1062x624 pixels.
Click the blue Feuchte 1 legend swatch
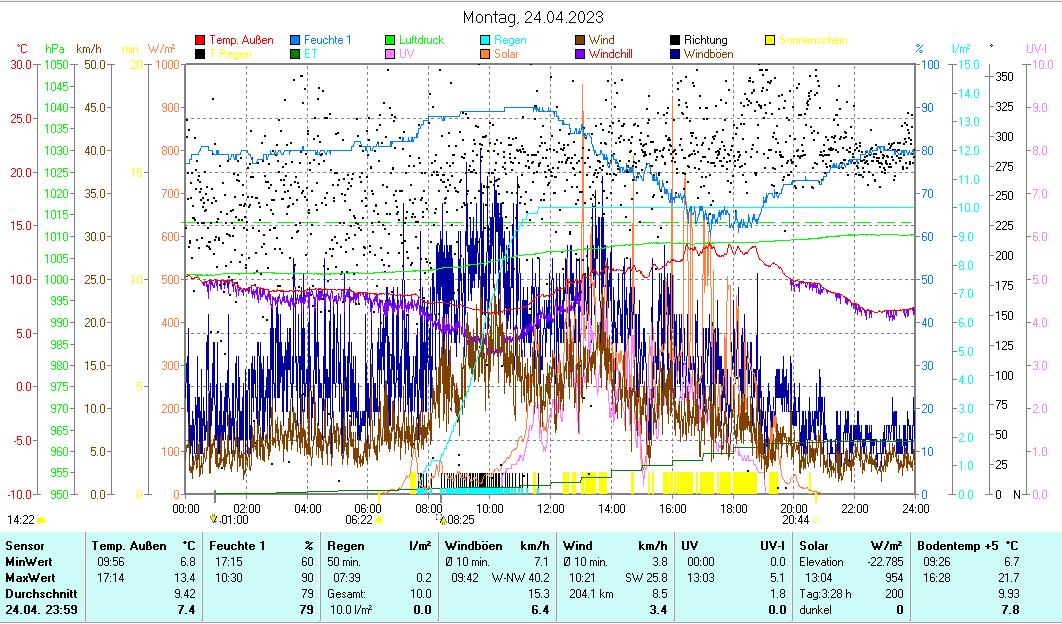click(295, 40)
